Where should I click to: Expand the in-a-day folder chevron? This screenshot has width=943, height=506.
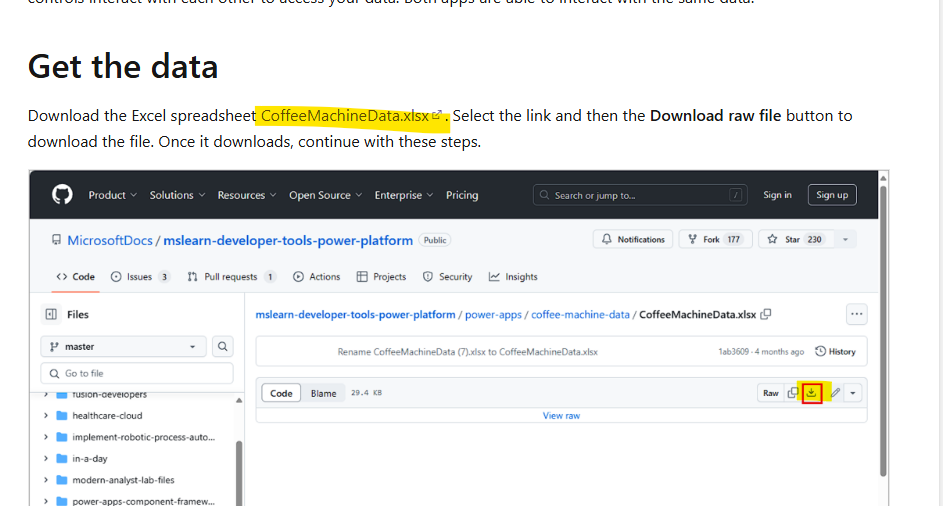[x=46, y=458]
